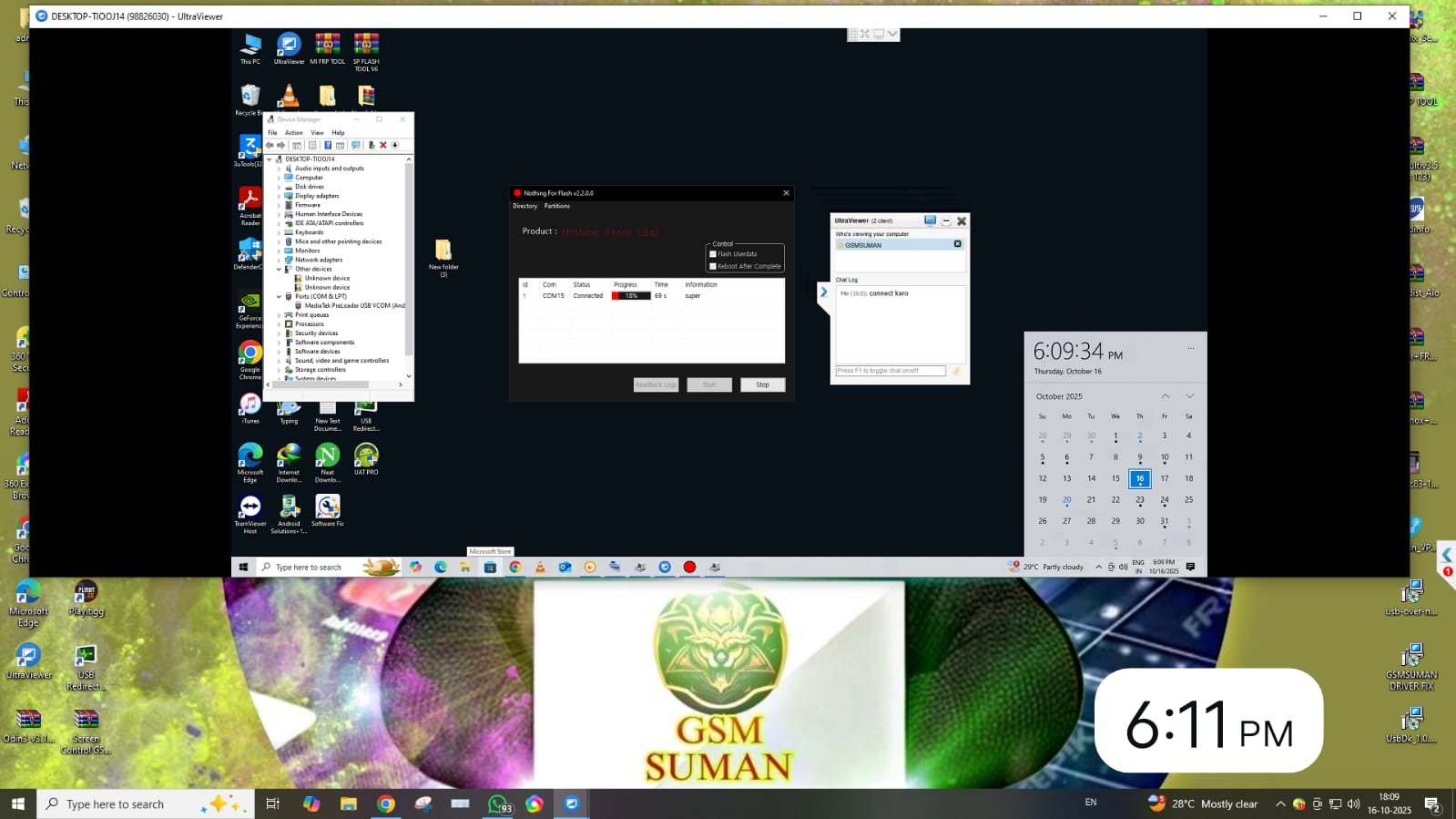1456x819 pixels.
Task: Enable the Flash Userdata checkbox
Action: tap(713, 254)
